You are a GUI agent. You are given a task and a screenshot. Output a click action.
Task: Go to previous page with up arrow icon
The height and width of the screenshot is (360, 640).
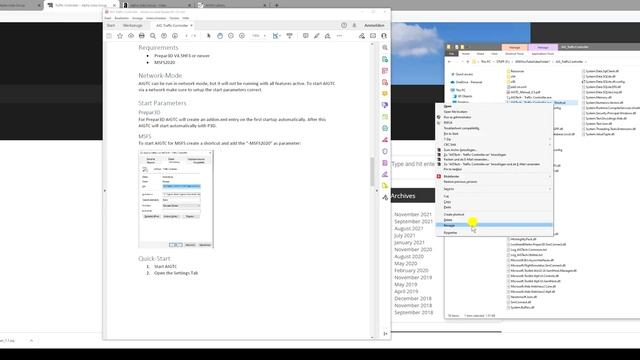click(x=164, y=36)
